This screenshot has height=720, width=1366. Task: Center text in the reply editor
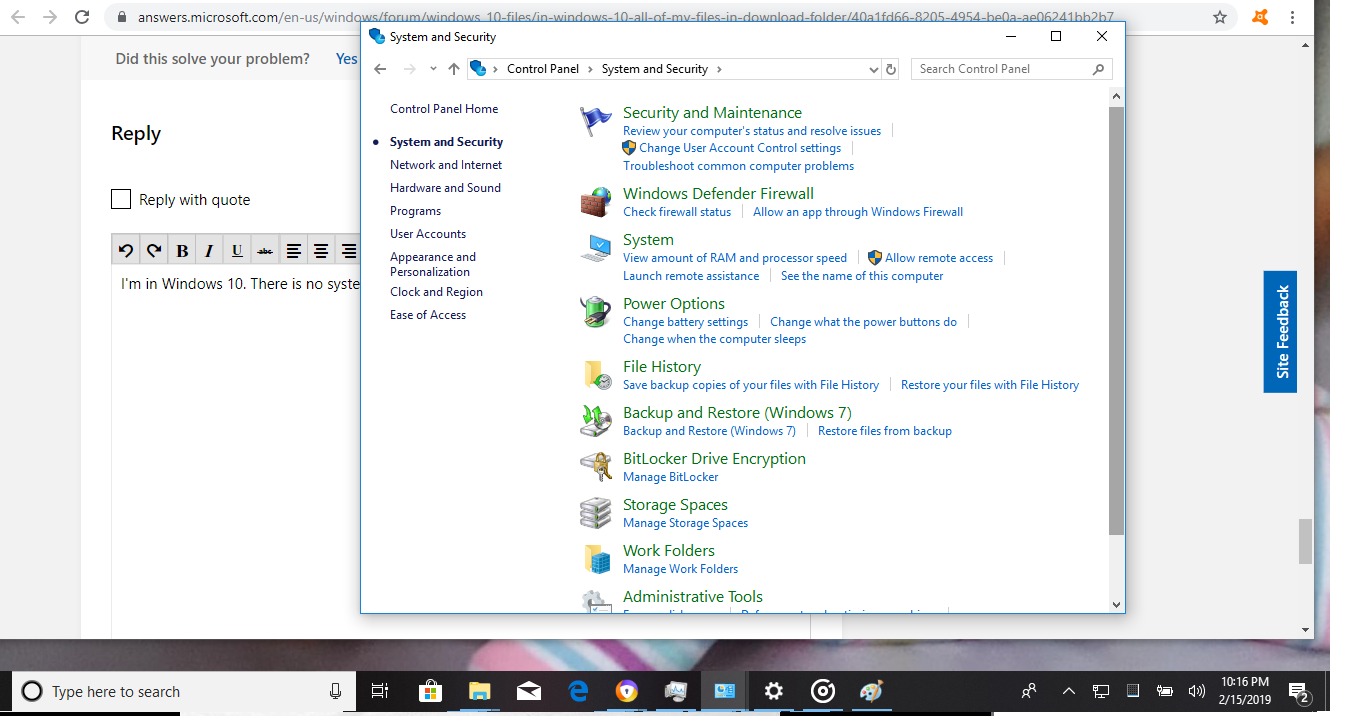pyautogui.click(x=321, y=250)
